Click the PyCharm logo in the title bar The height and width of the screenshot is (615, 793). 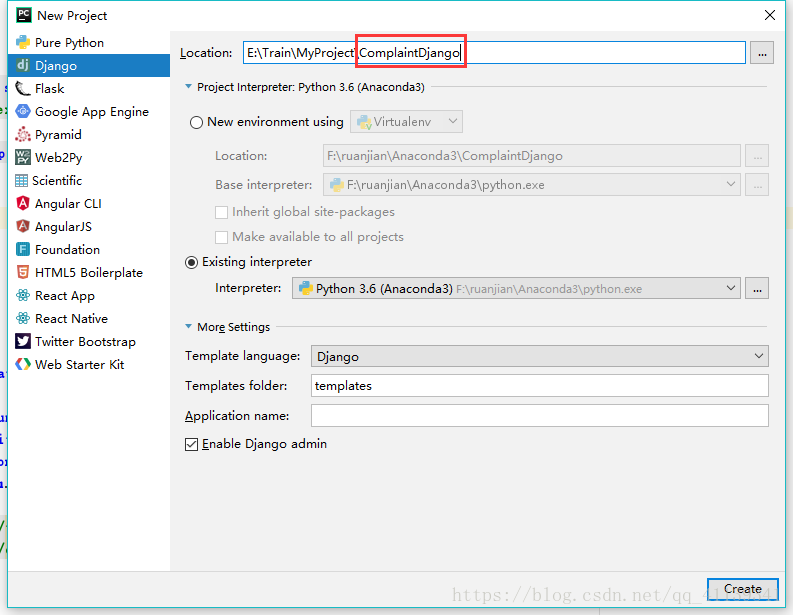tap(24, 15)
